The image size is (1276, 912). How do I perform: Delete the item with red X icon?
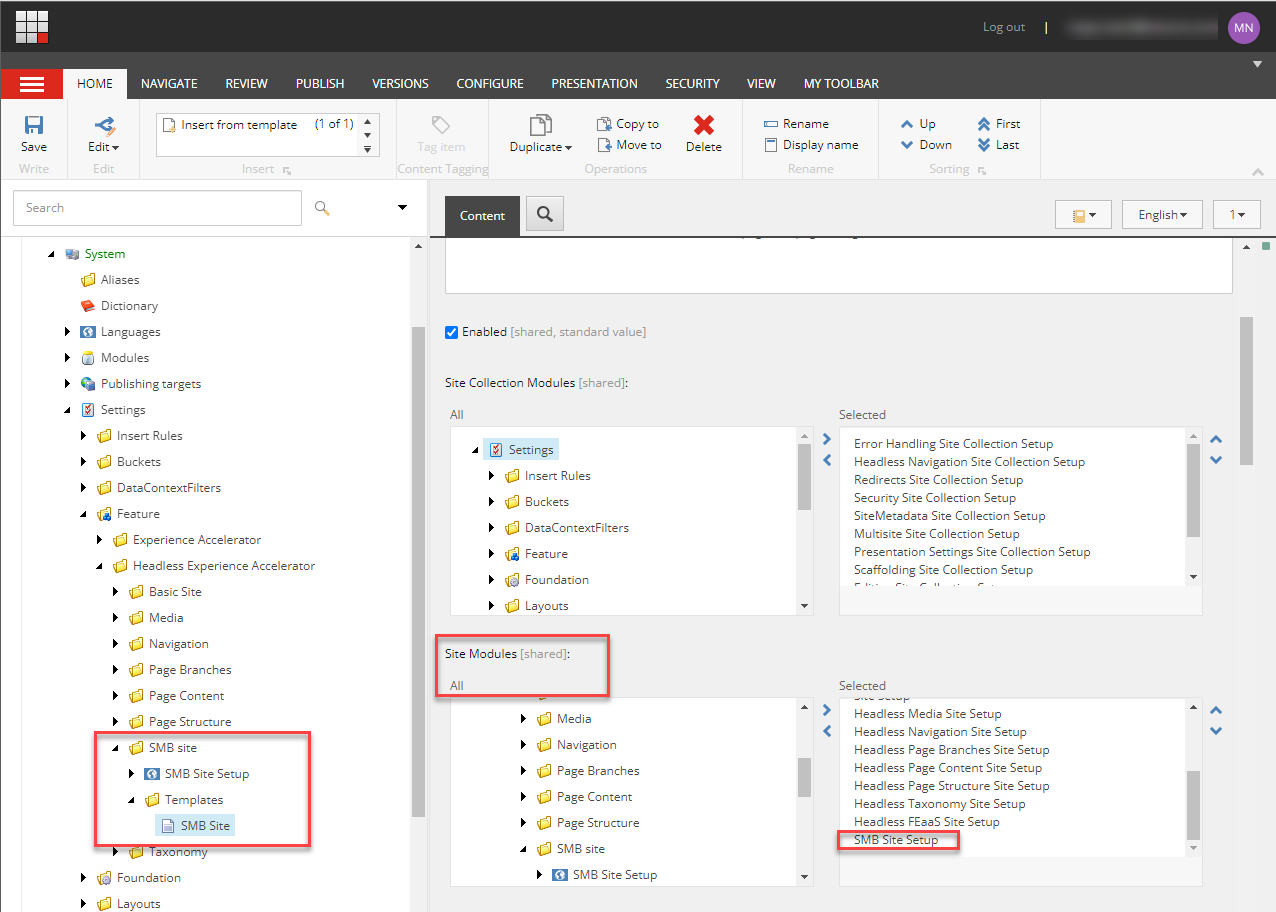point(704,134)
